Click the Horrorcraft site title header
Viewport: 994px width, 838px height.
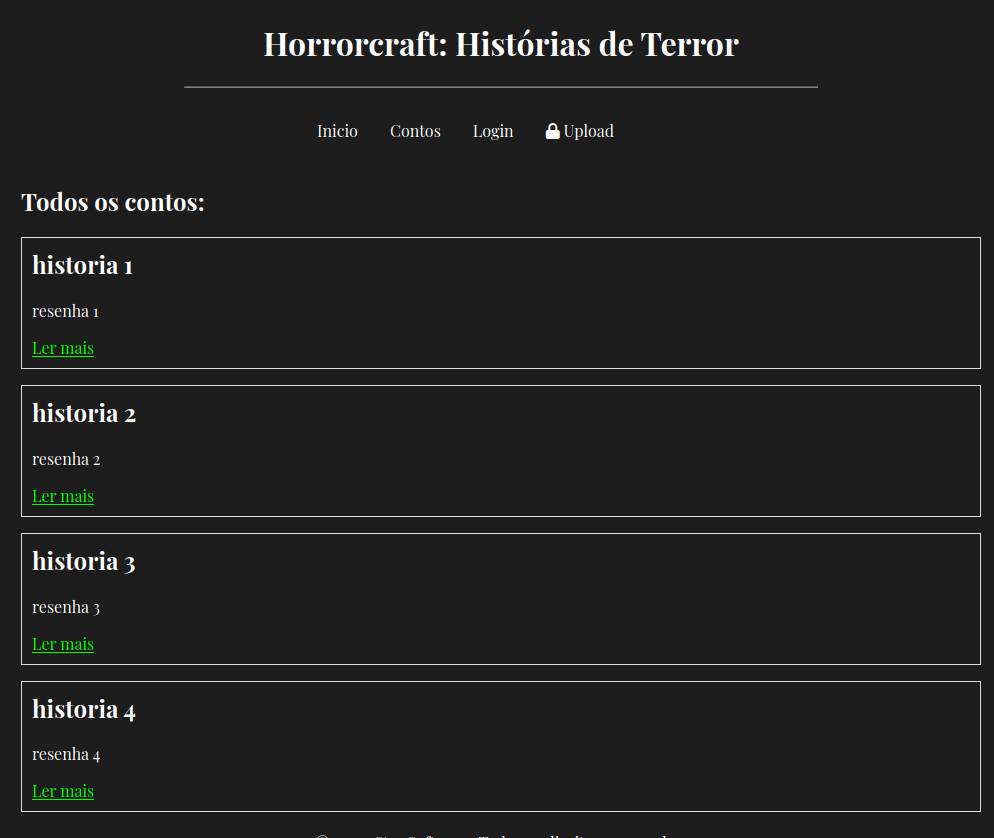tap(500, 44)
